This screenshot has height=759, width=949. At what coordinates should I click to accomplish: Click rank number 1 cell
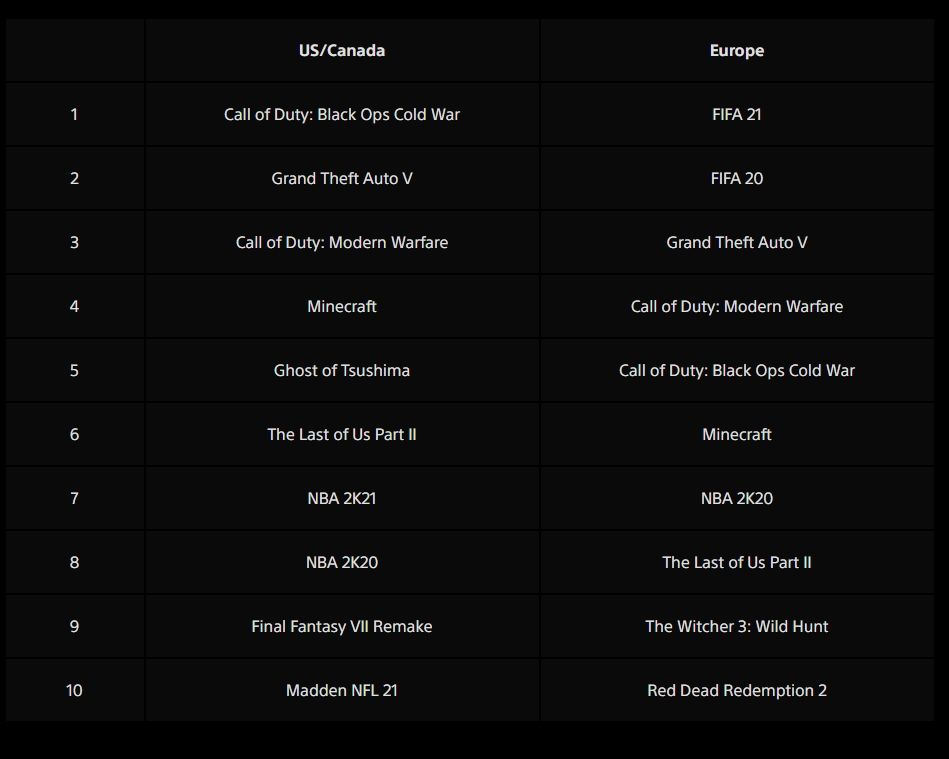coord(74,114)
